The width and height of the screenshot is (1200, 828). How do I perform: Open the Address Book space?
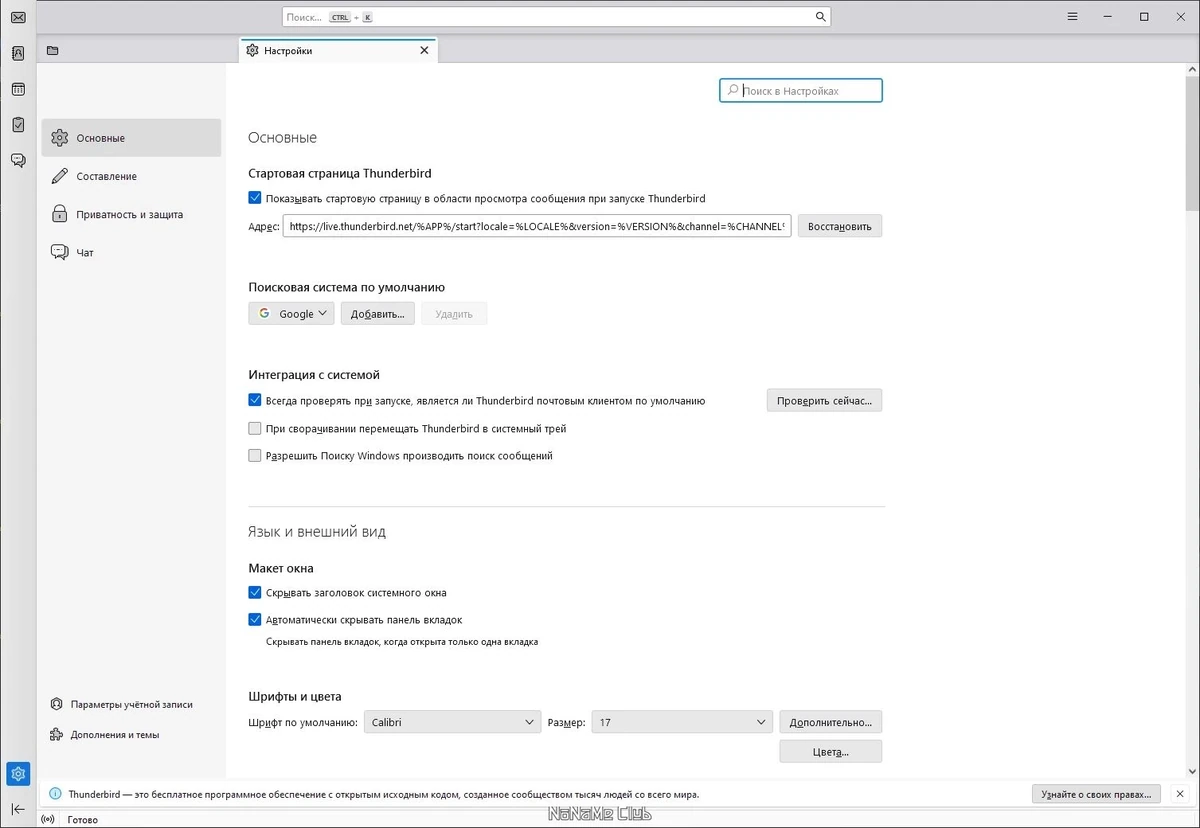18,53
